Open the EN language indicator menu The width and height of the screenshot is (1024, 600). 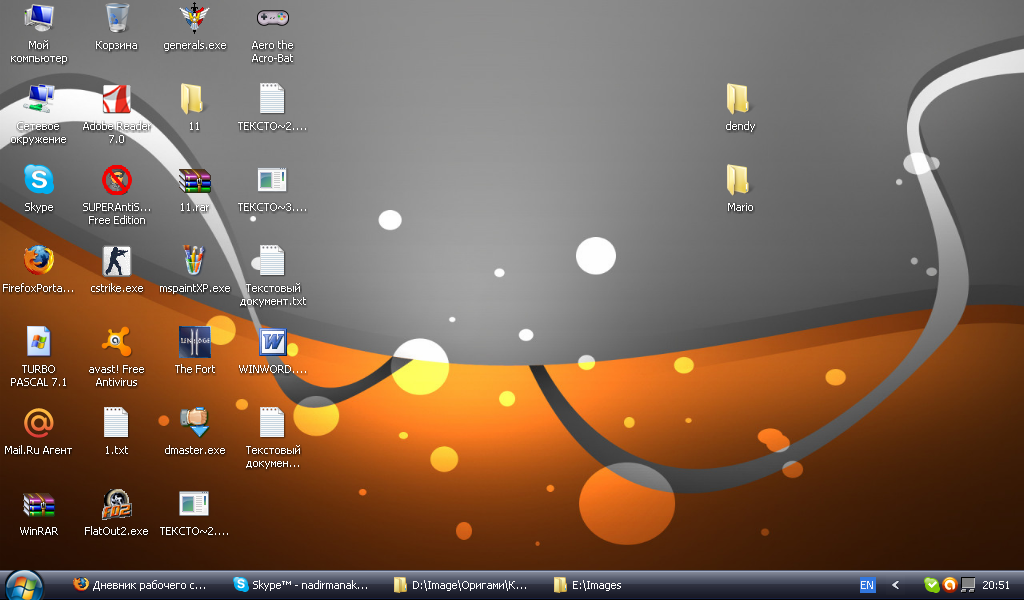point(867,585)
